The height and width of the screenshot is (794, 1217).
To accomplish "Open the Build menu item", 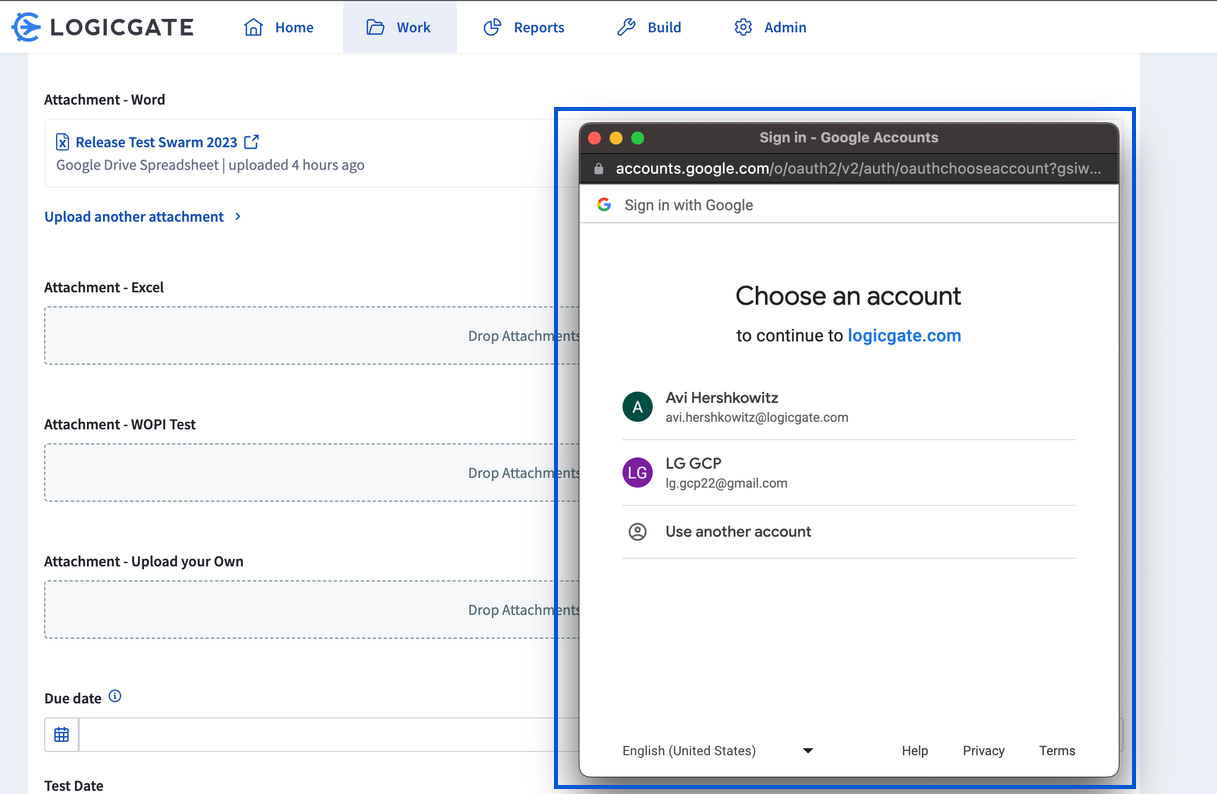I will click(x=649, y=27).
